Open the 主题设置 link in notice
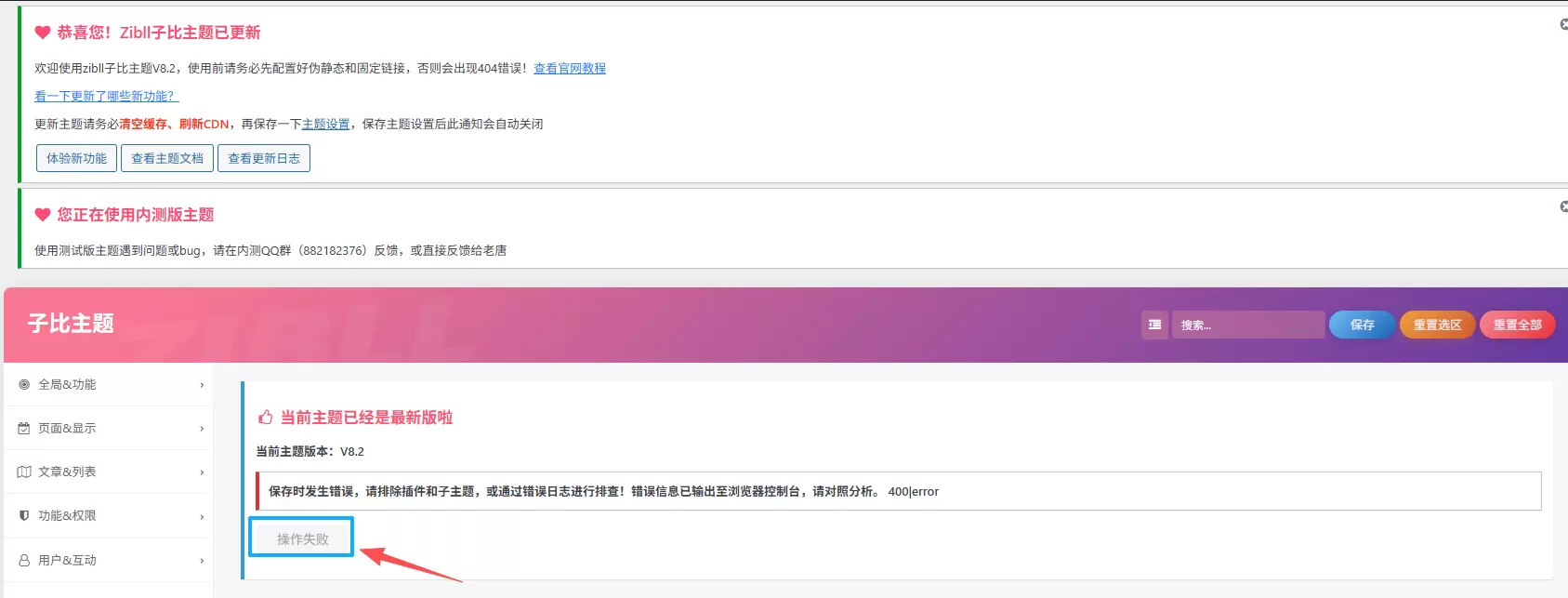The height and width of the screenshot is (598, 1568). (x=326, y=124)
